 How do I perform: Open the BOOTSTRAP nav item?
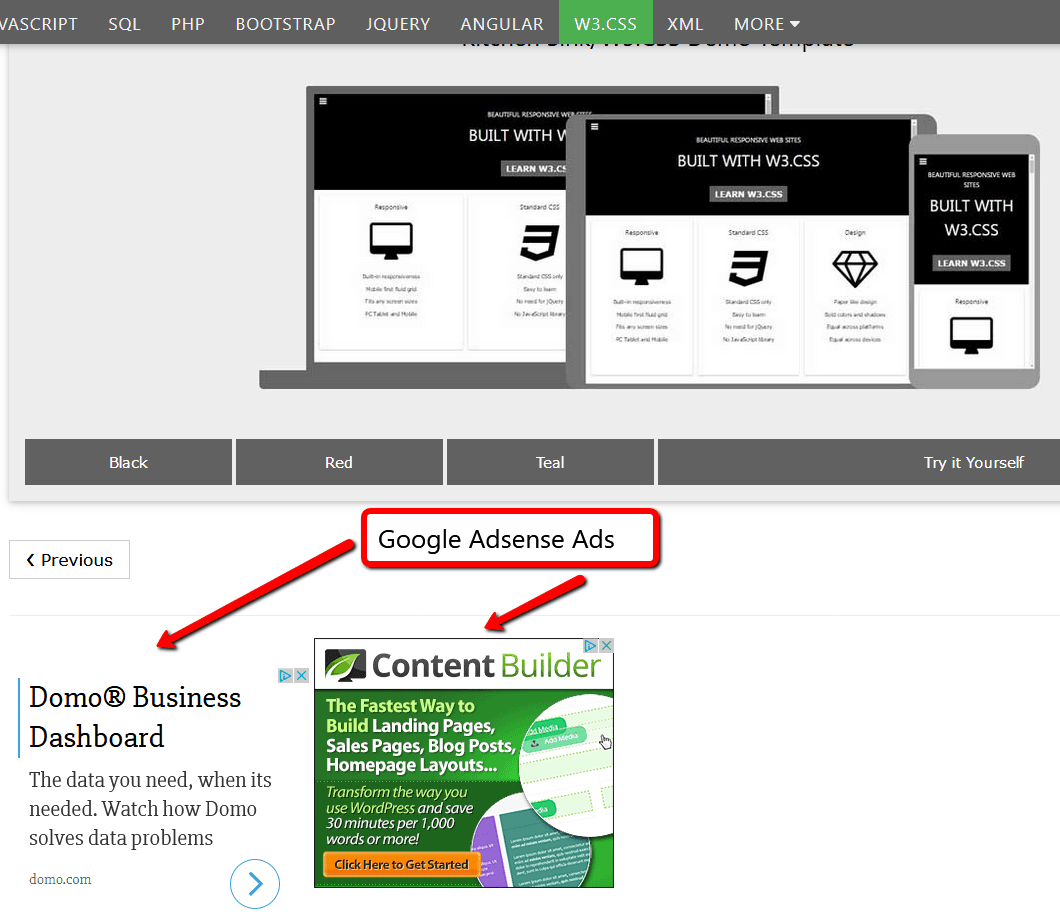285,24
